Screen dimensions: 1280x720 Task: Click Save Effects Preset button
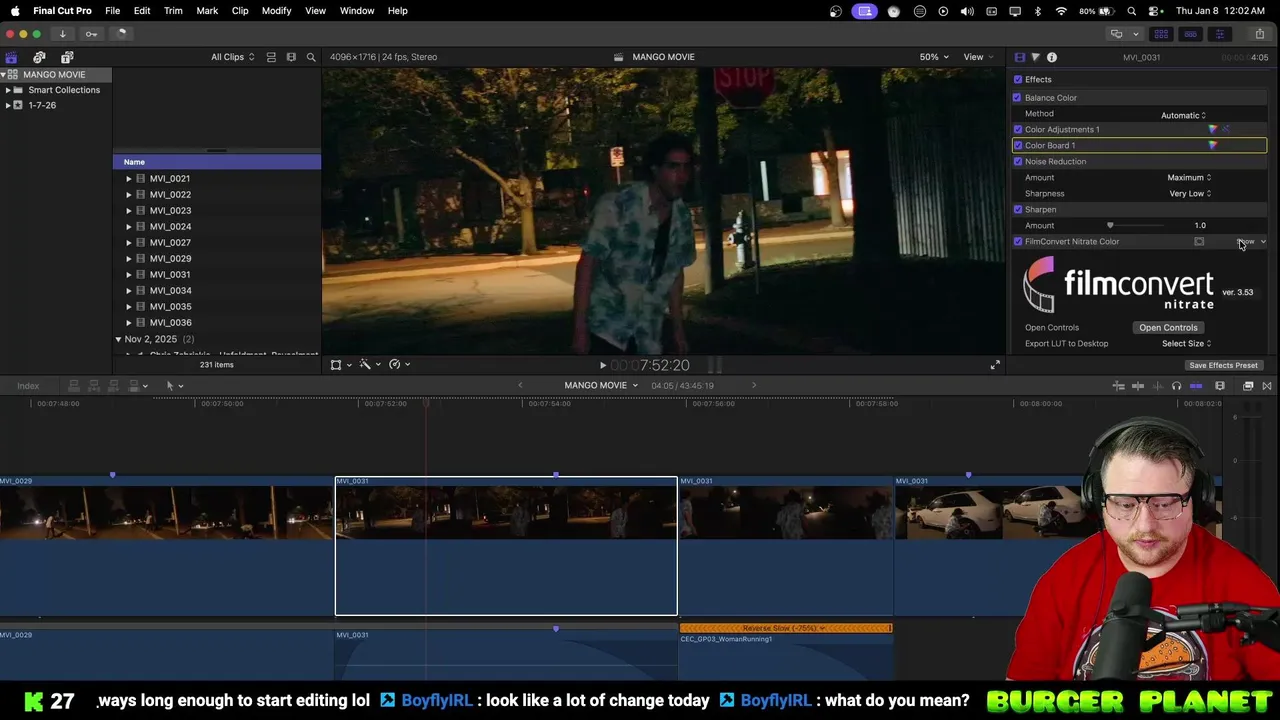point(1223,365)
